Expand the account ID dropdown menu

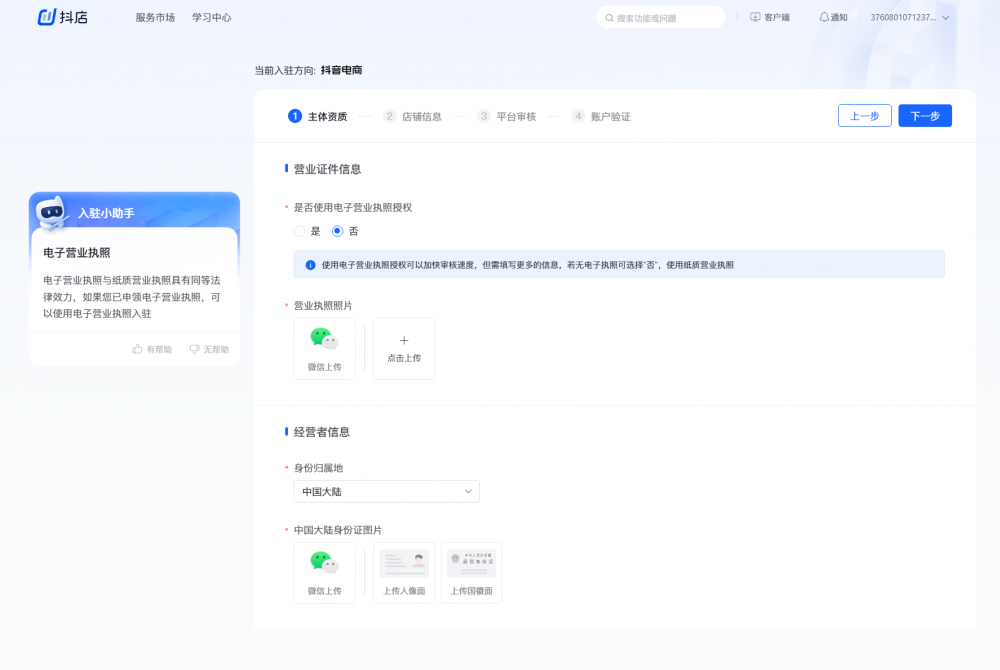tap(945, 17)
